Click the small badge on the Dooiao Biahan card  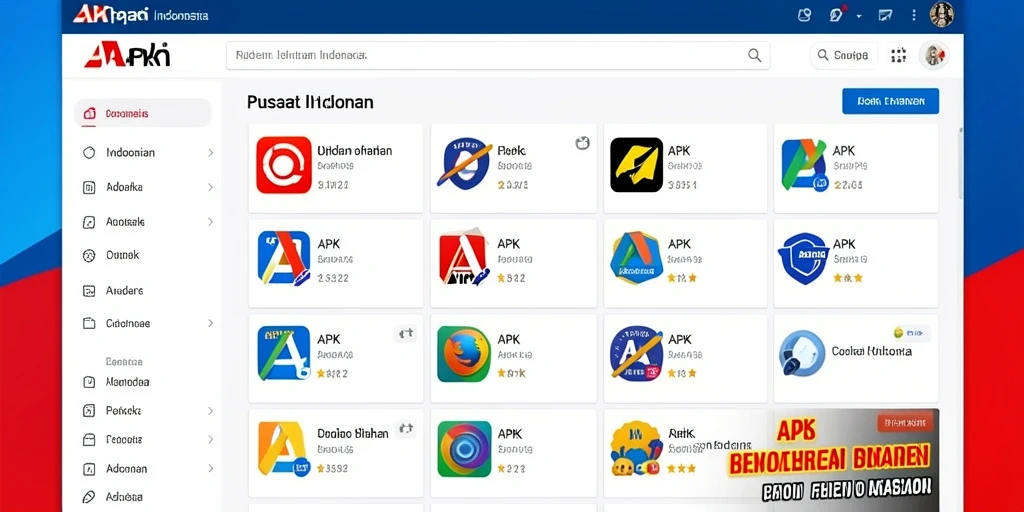click(x=406, y=428)
